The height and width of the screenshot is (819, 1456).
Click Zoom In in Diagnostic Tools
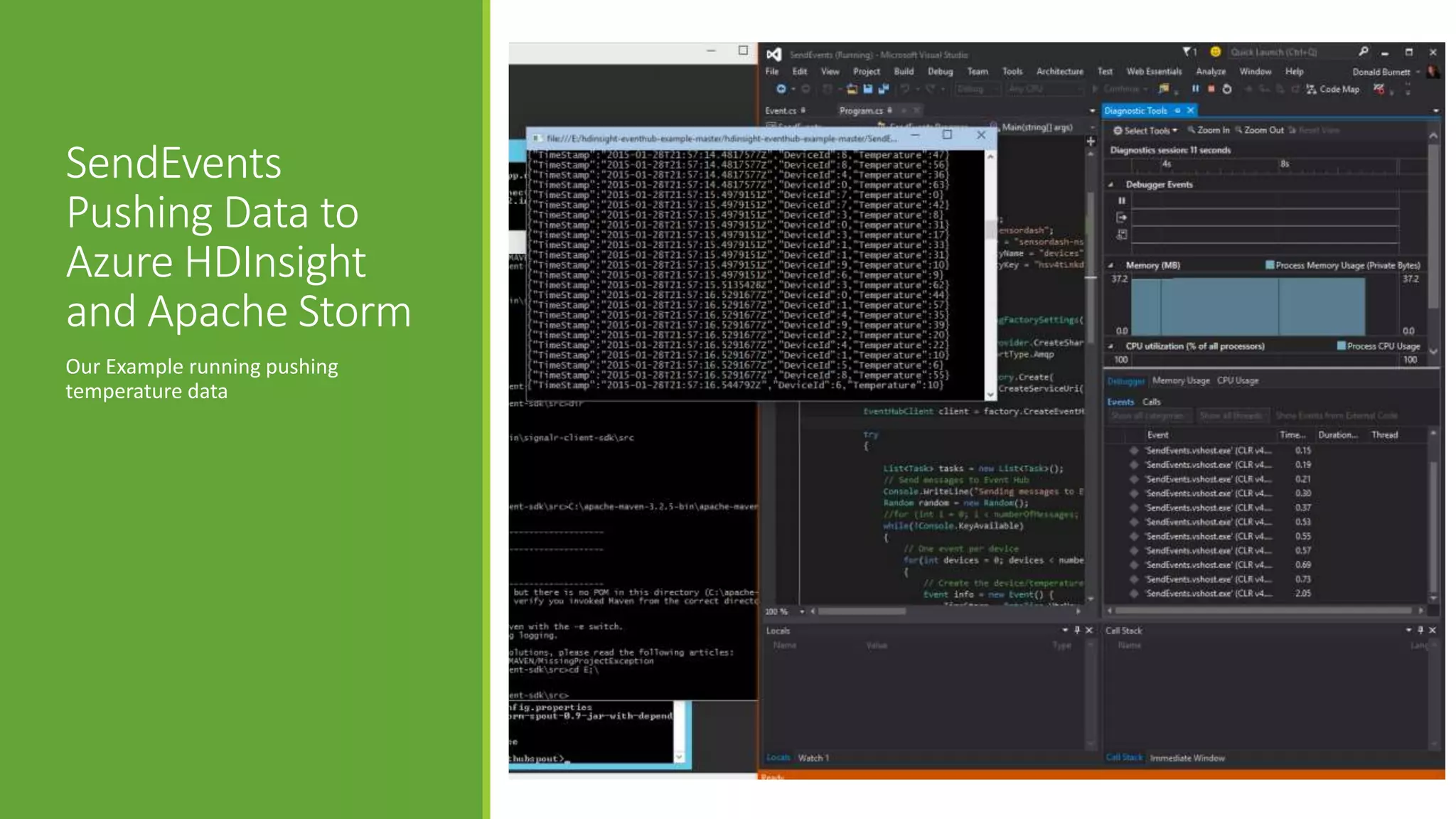(x=1208, y=130)
